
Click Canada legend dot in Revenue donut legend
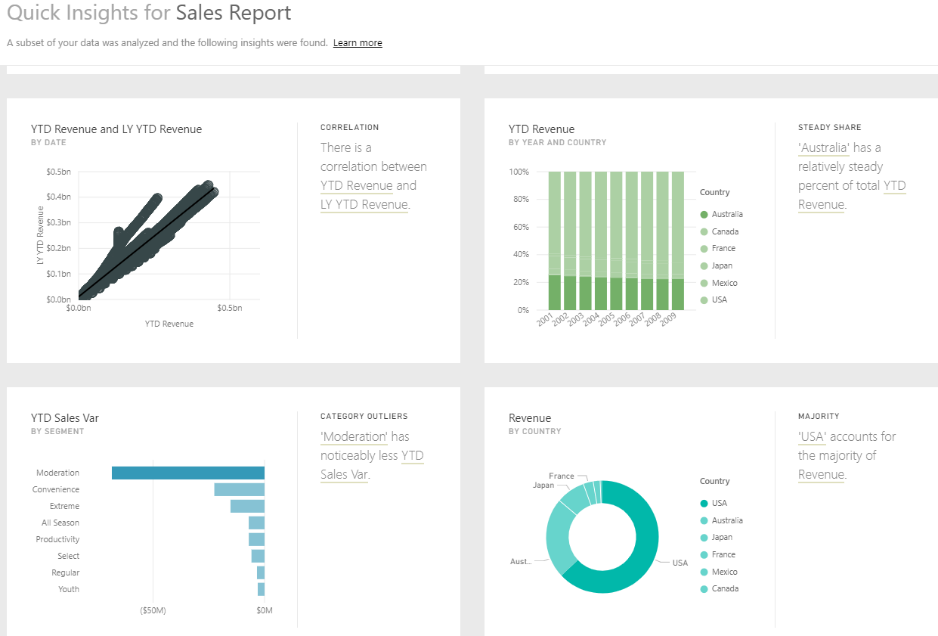point(704,589)
